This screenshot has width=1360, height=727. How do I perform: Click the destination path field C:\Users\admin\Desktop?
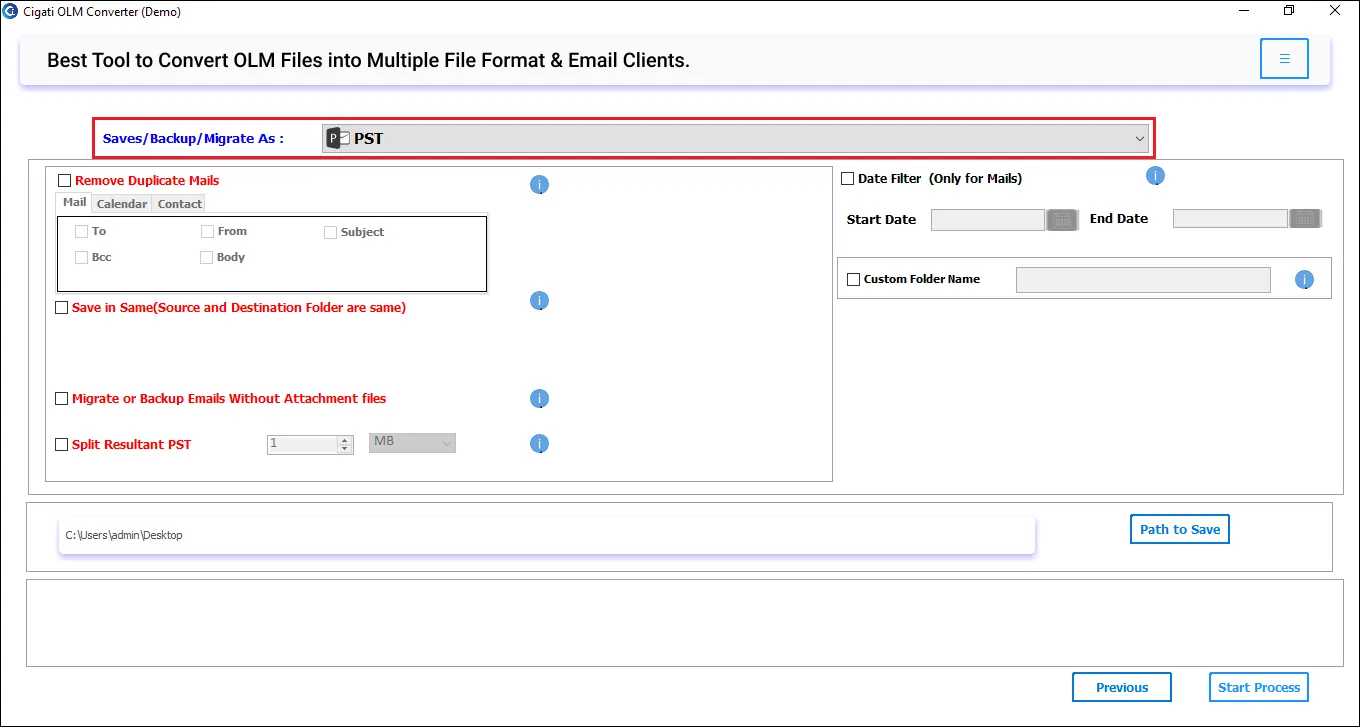(x=546, y=535)
